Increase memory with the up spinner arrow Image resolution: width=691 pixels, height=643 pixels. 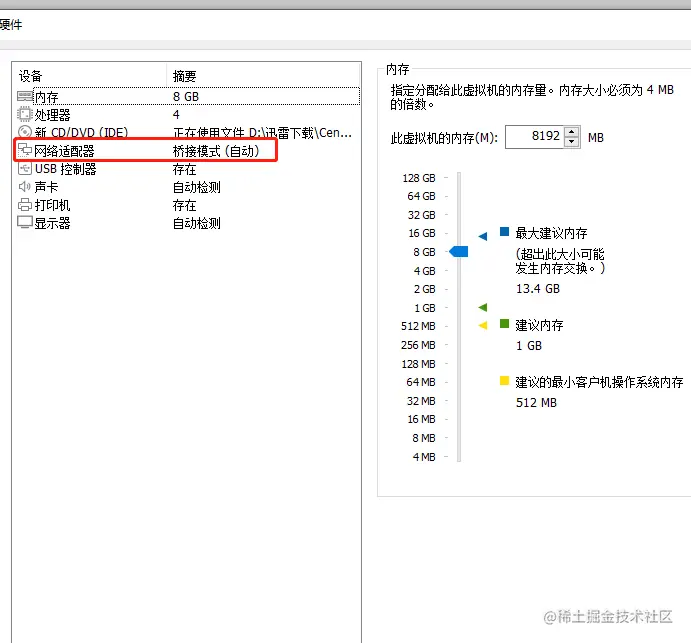coord(572,132)
